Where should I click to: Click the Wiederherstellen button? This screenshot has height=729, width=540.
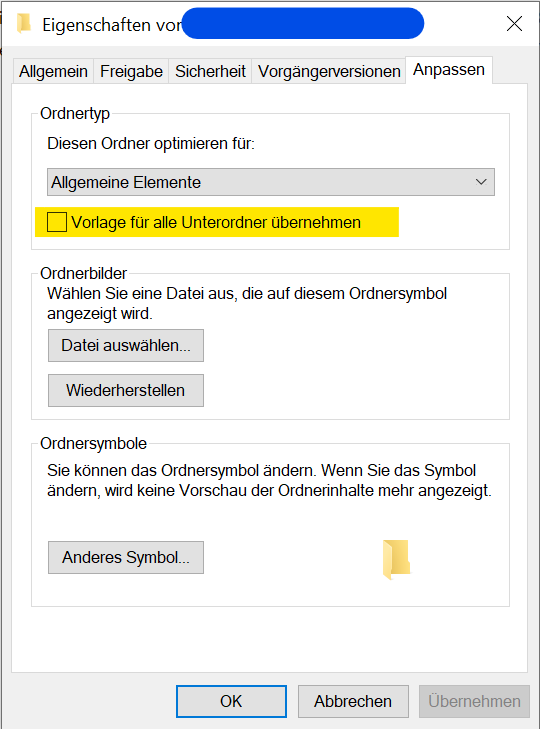[126, 390]
